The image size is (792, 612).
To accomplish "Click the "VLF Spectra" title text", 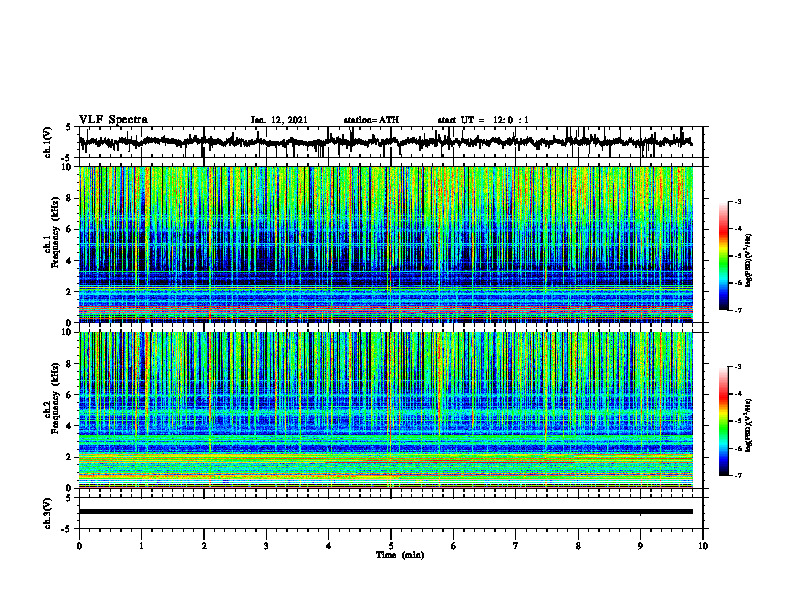I will coord(113,120).
